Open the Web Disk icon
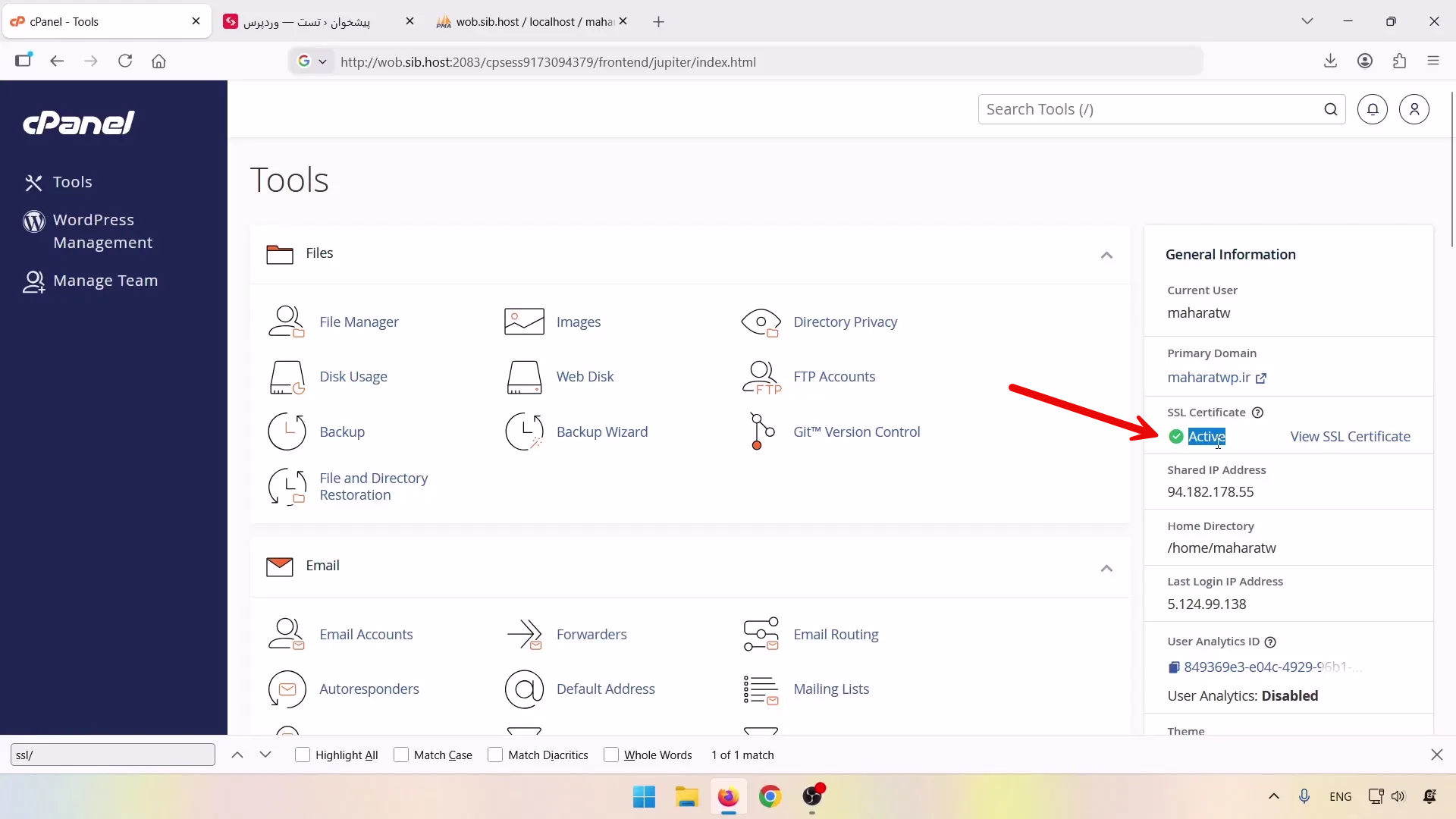This screenshot has height=819, width=1456. click(x=524, y=377)
